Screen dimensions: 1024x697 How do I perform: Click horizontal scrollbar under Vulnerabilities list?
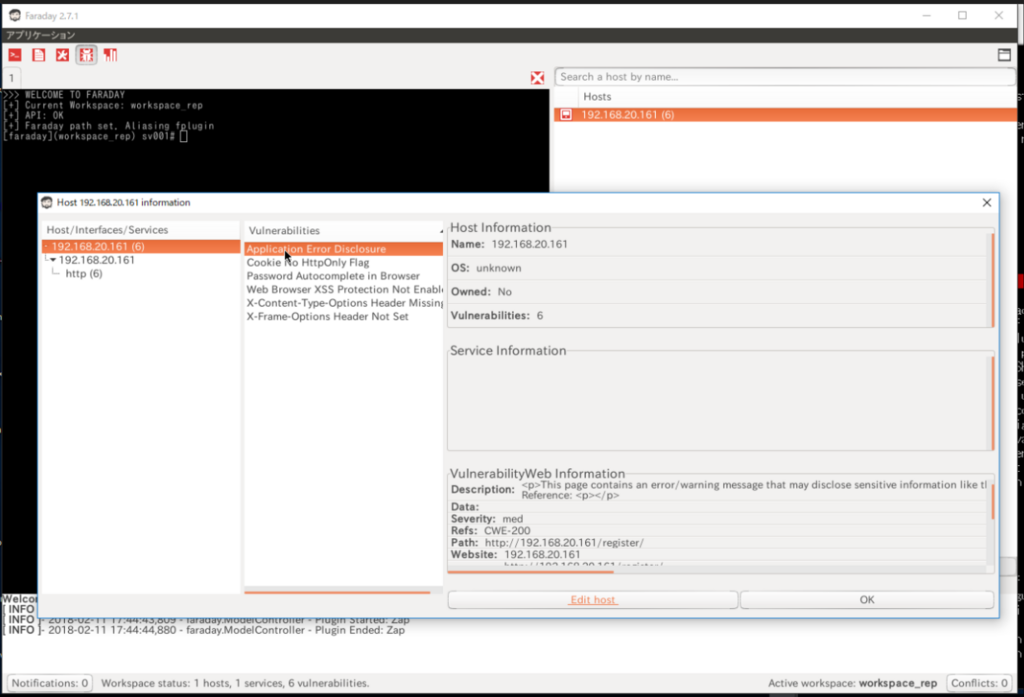337,592
